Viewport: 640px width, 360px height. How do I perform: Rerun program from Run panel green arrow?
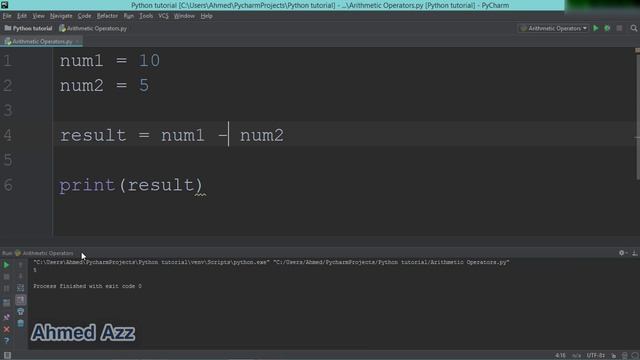click(6, 265)
